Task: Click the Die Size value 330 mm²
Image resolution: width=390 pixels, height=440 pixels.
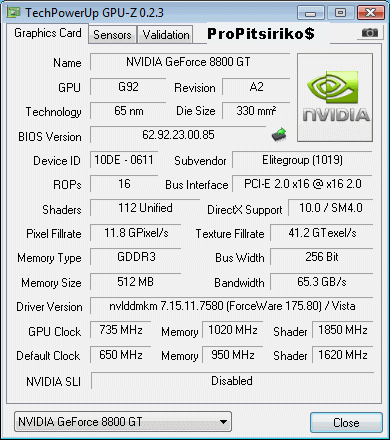Action: click(256, 111)
